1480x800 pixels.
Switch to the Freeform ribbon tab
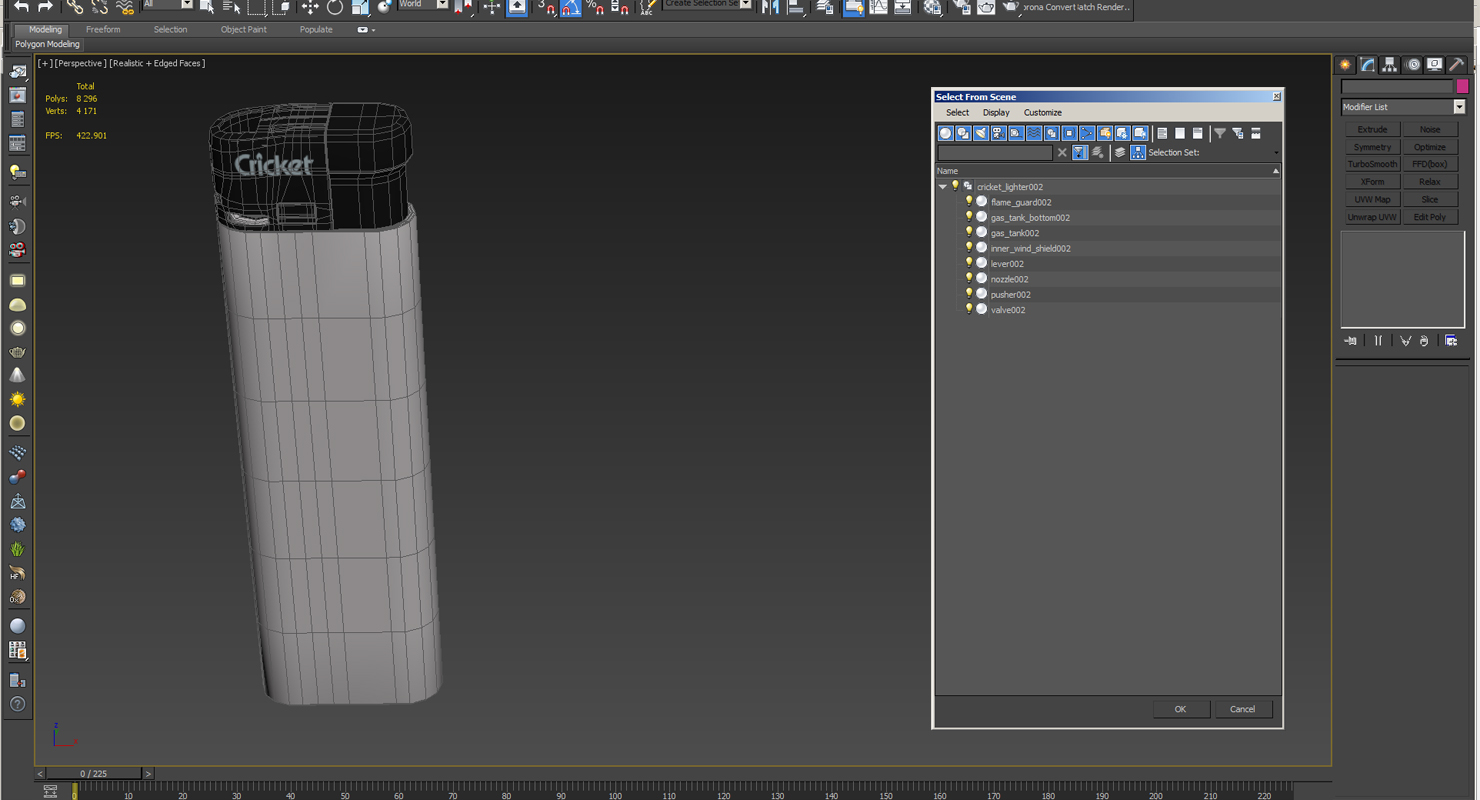pyautogui.click(x=103, y=30)
